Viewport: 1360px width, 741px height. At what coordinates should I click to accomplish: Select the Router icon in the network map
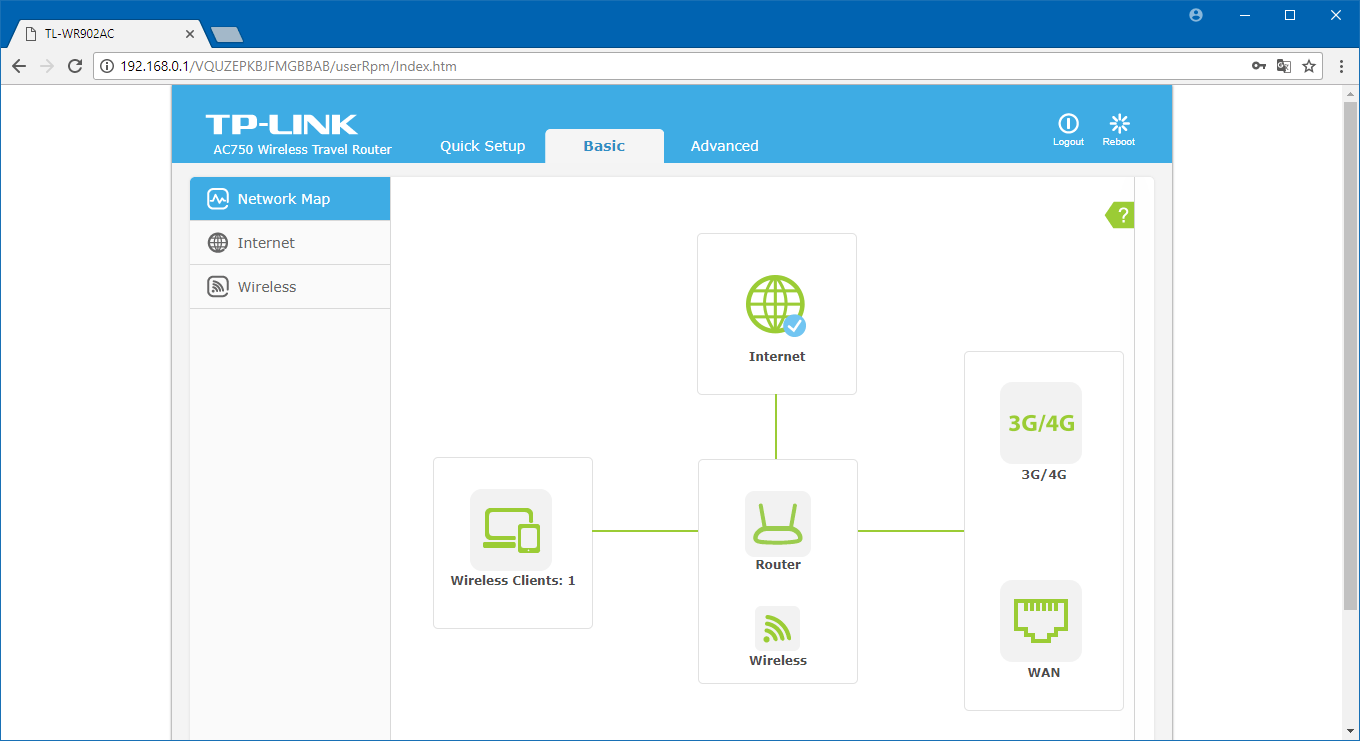tap(778, 524)
